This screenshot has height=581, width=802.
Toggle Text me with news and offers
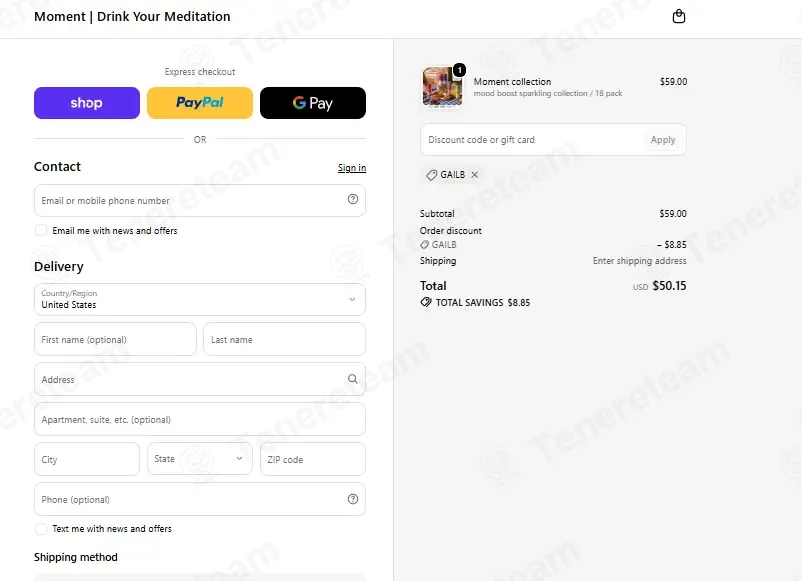(41, 529)
